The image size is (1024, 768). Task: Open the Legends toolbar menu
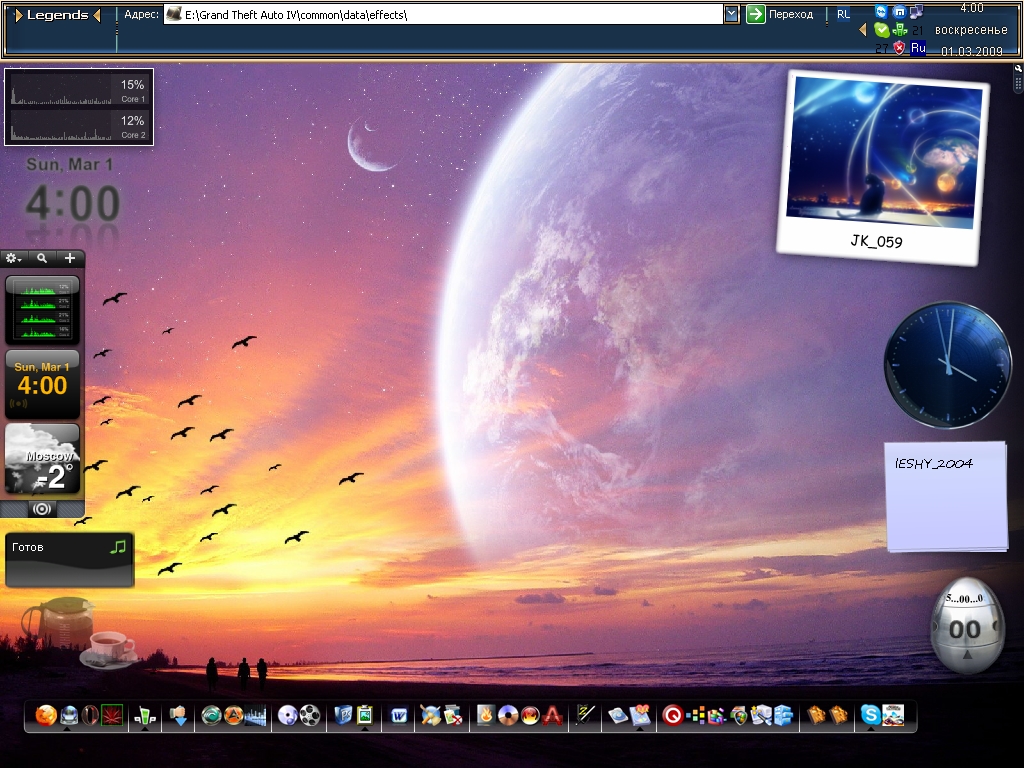[x=57, y=15]
